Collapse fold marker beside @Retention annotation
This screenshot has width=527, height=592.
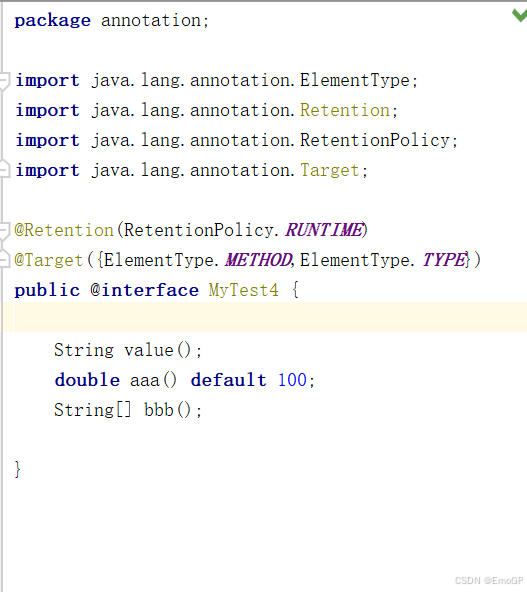pos(4,231)
